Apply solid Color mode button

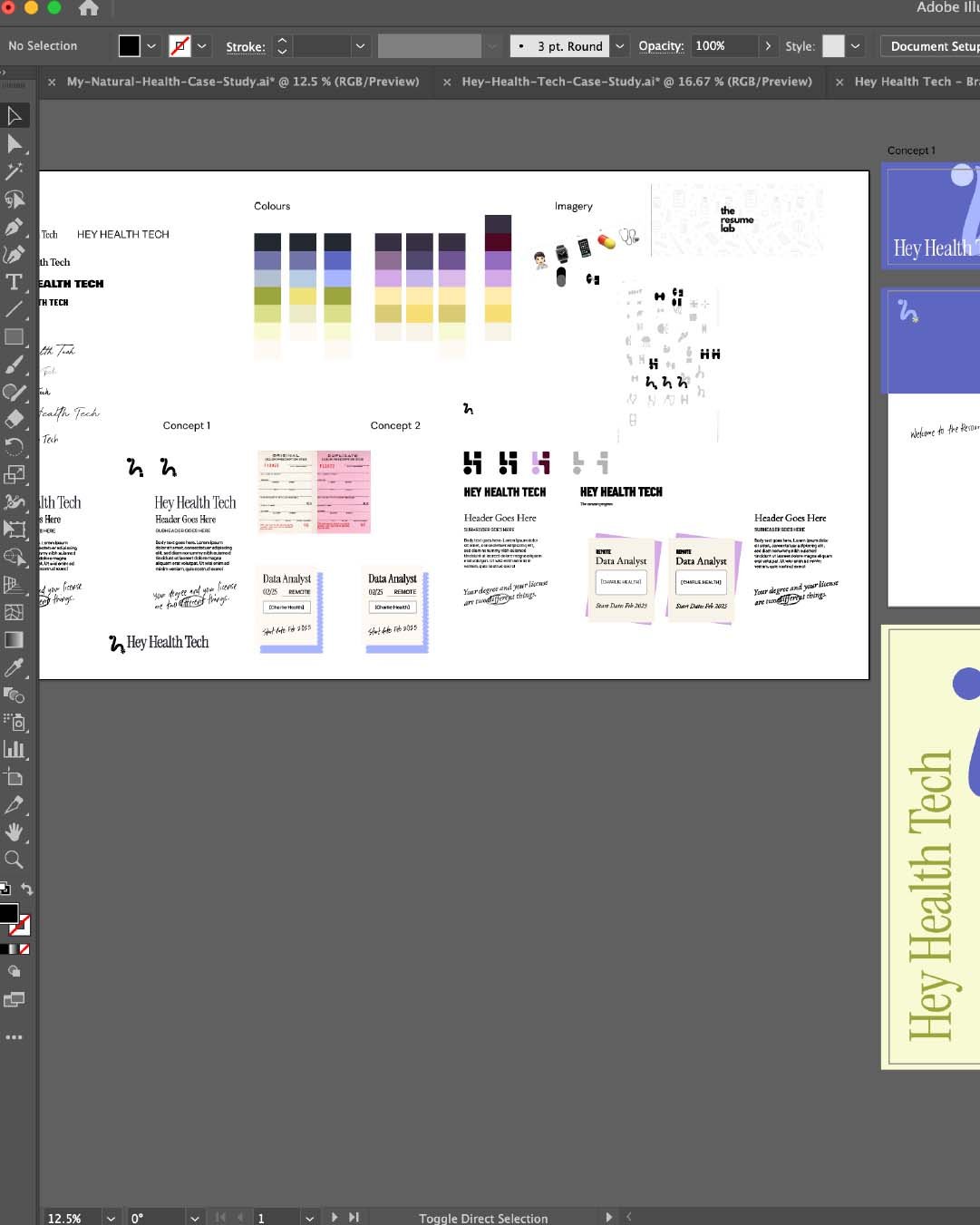4,949
